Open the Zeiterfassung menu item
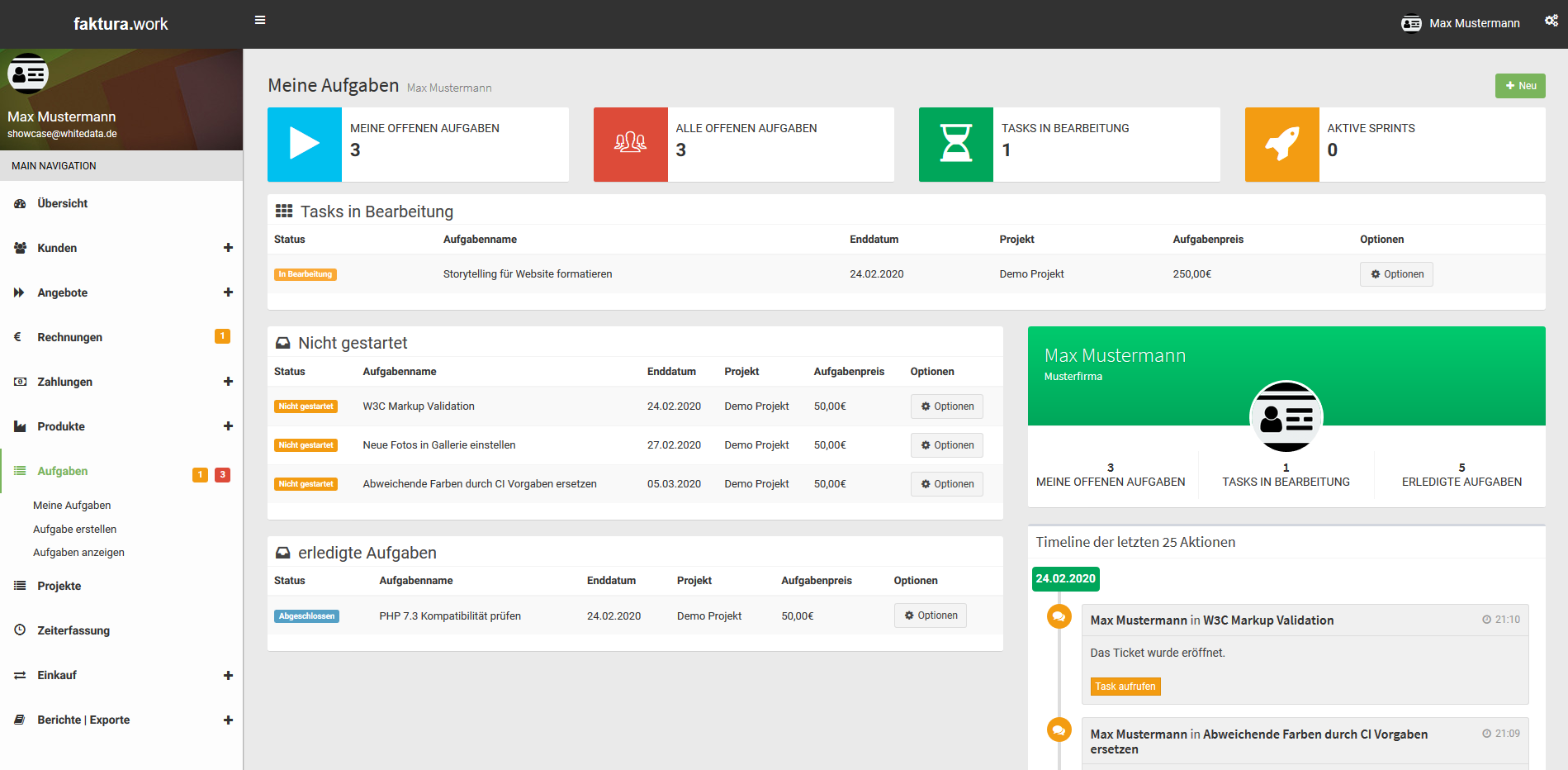 [x=121, y=630]
